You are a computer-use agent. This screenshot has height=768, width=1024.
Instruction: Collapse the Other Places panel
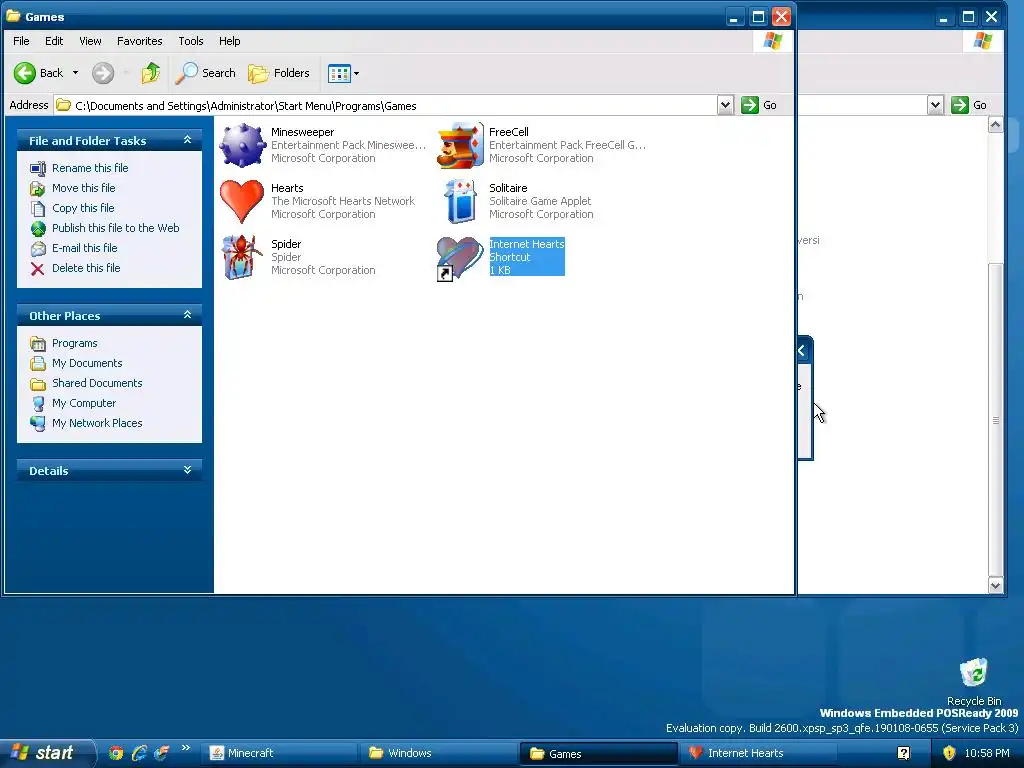pyautogui.click(x=187, y=315)
